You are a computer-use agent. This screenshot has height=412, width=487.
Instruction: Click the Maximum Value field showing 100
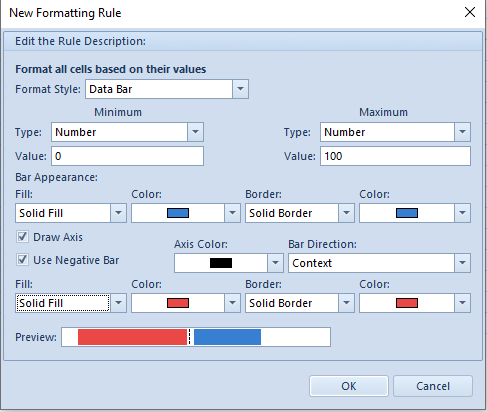click(395, 156)
